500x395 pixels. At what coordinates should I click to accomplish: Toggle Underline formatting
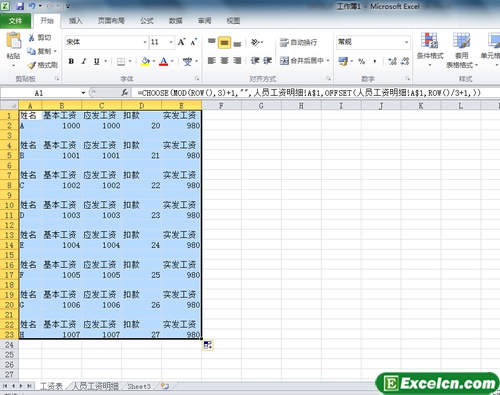click(x=96, y=61)
